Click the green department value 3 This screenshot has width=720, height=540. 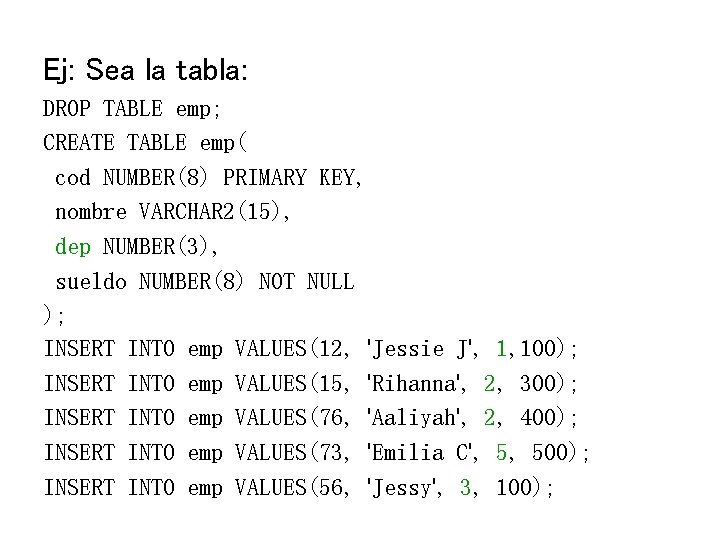(465, 487)
